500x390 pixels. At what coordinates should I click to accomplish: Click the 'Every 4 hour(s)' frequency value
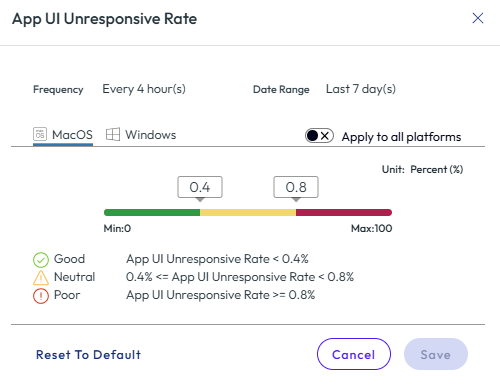(x=144, y=89)
